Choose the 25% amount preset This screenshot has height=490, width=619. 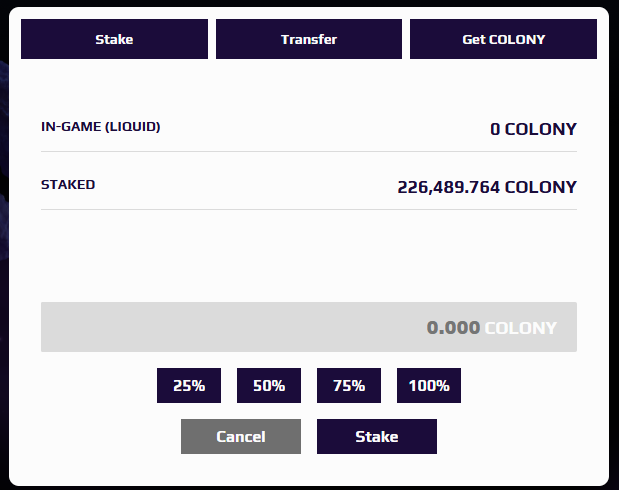(189, 385)
